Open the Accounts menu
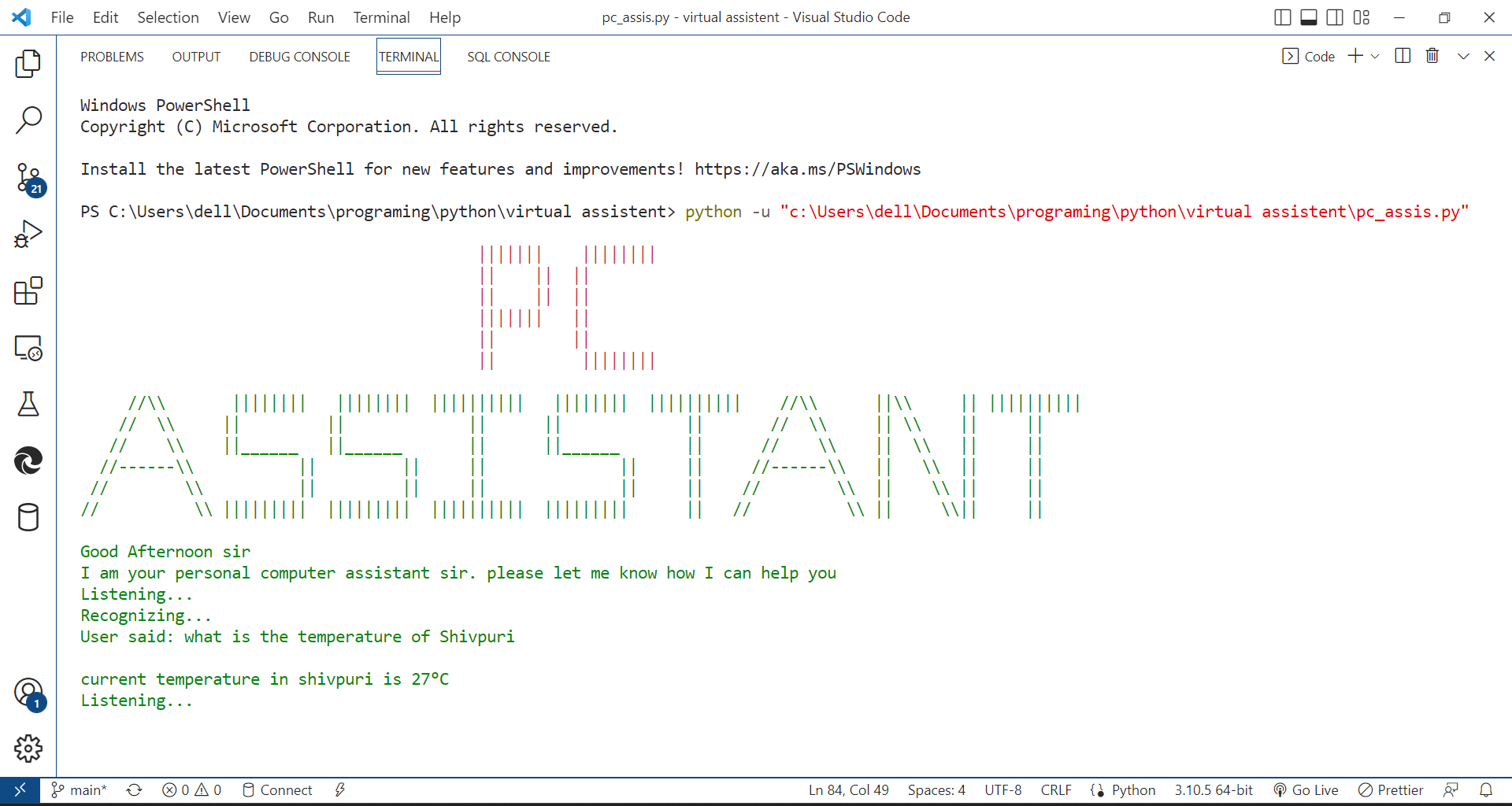 pos(28,693)
